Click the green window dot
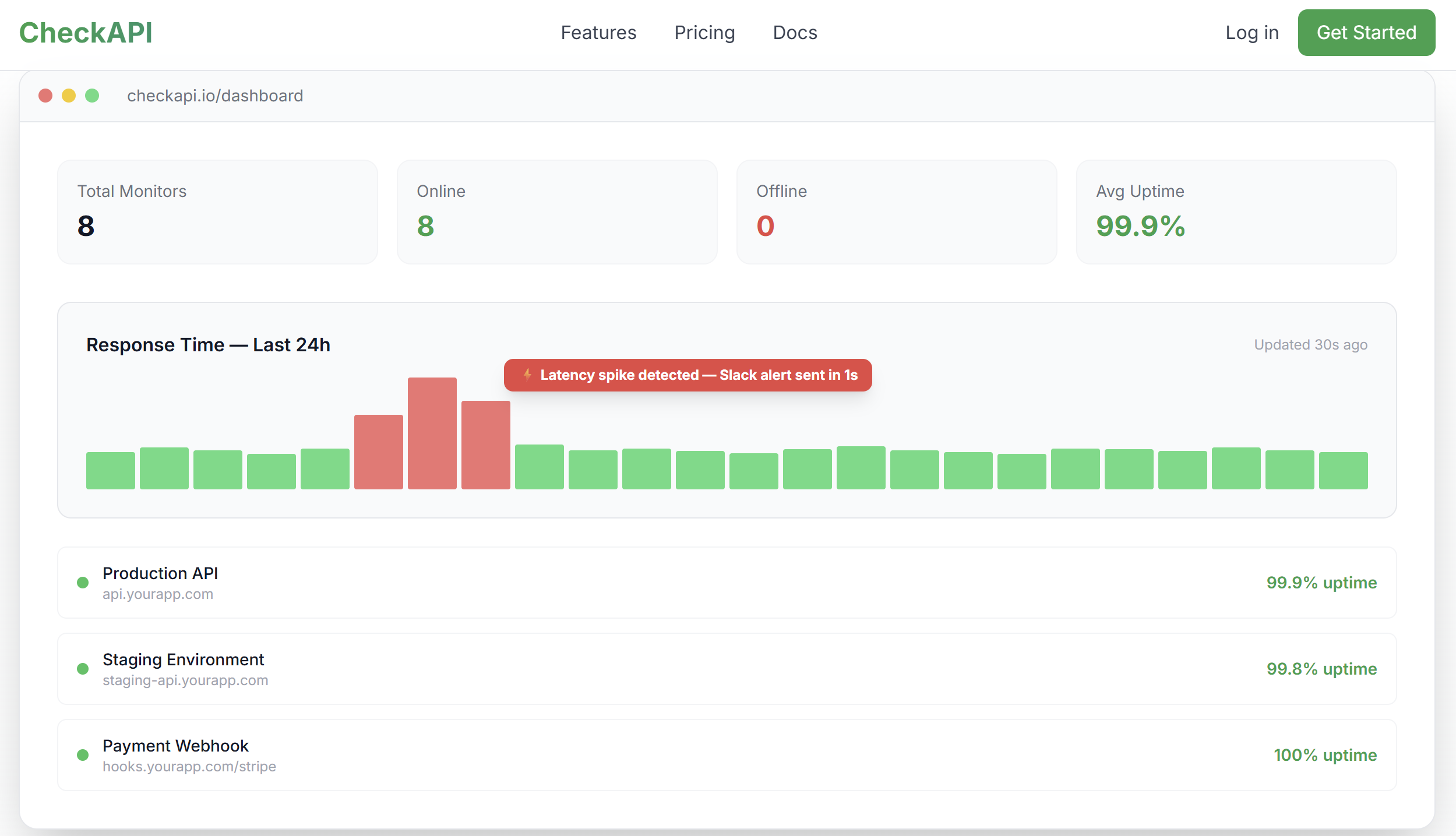Screen dimensions: 1456x836 click(x=92, y=96)
